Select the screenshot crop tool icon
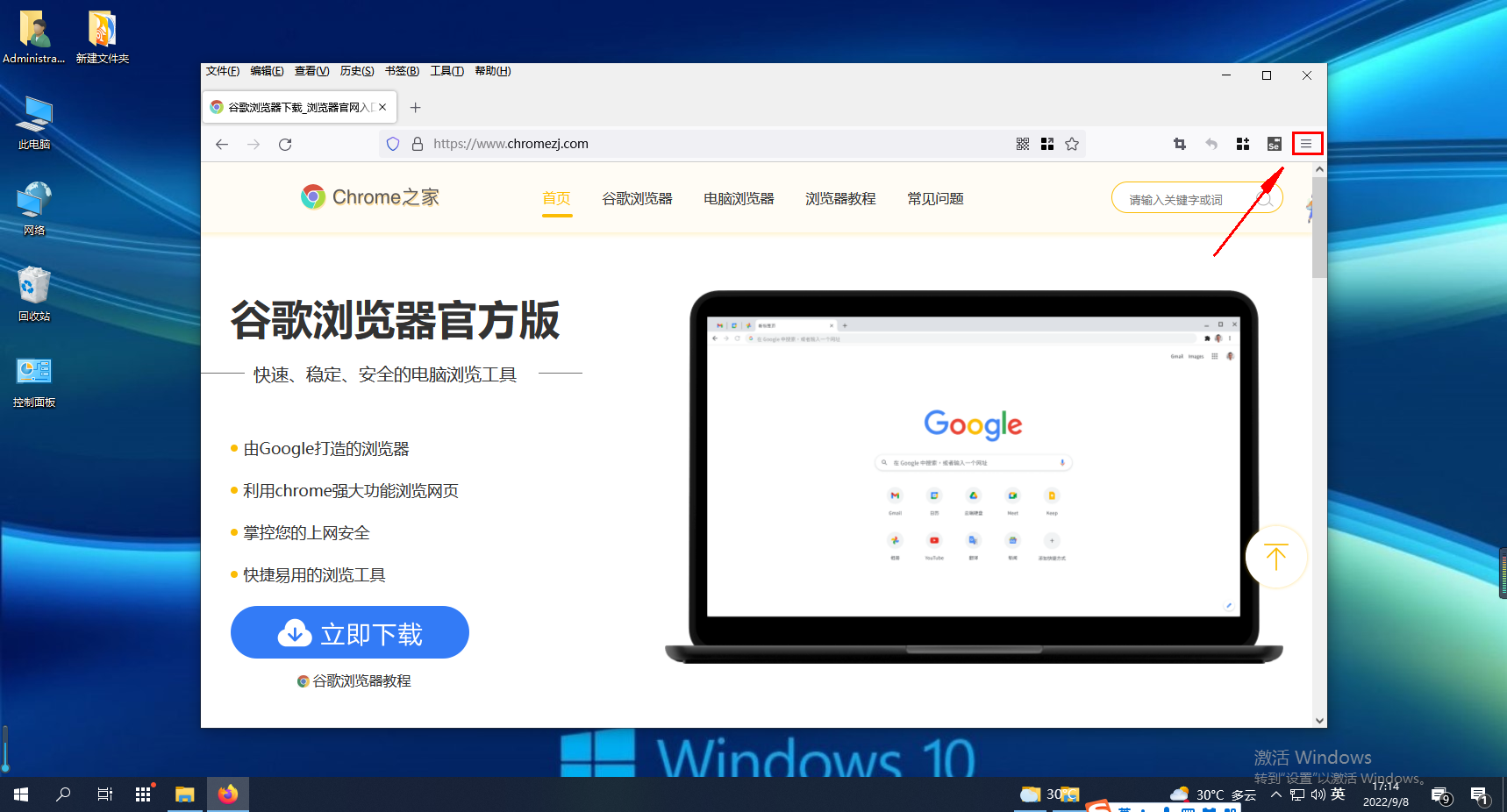Viewport: 1507px width, 812px height. click(x=1179, y=144)
